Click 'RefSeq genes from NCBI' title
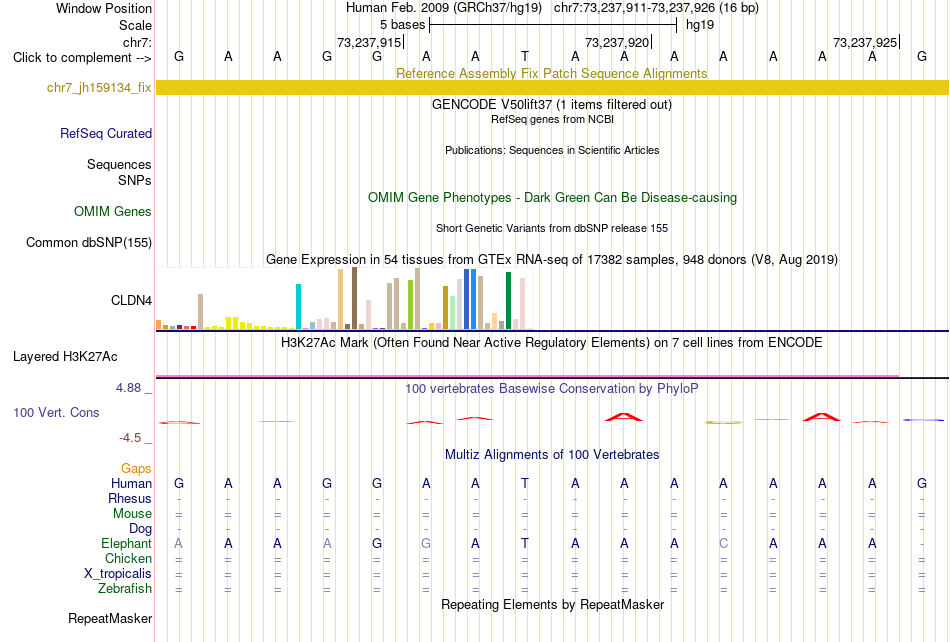Viewport: 950px width, 642px height. coord(552,119)
